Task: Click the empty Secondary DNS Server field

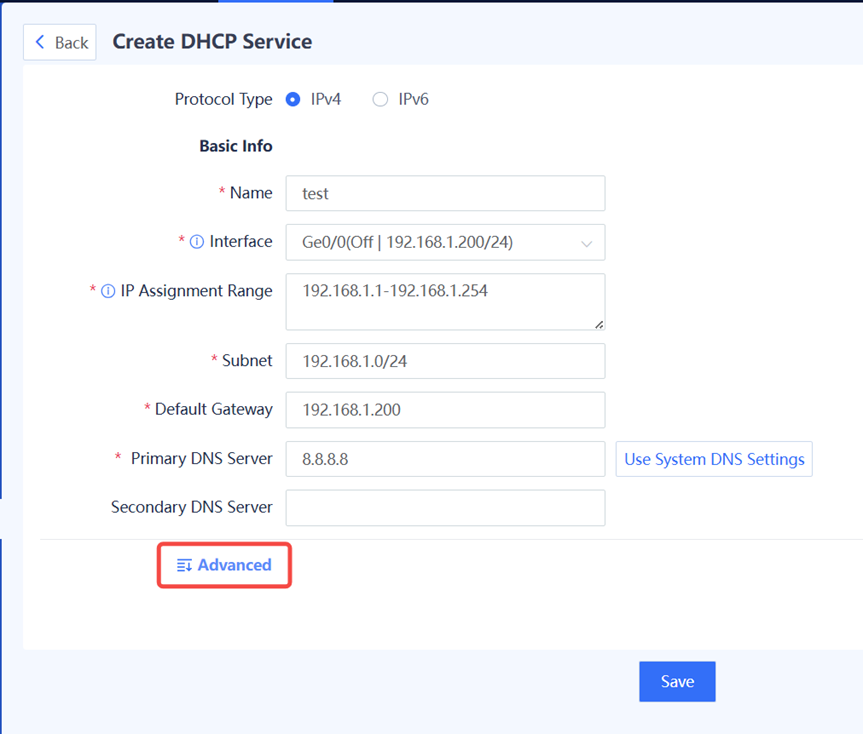Action: pyautogui.click(x=445, y=507)
